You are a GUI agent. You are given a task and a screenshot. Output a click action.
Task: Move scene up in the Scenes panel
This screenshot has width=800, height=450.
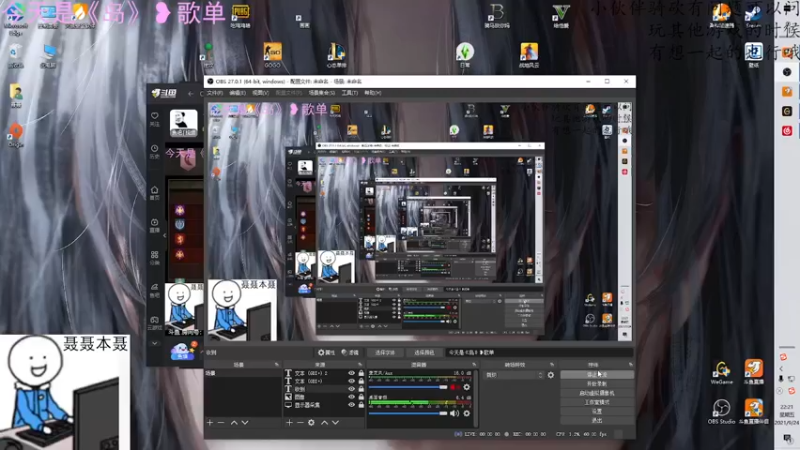234,422
